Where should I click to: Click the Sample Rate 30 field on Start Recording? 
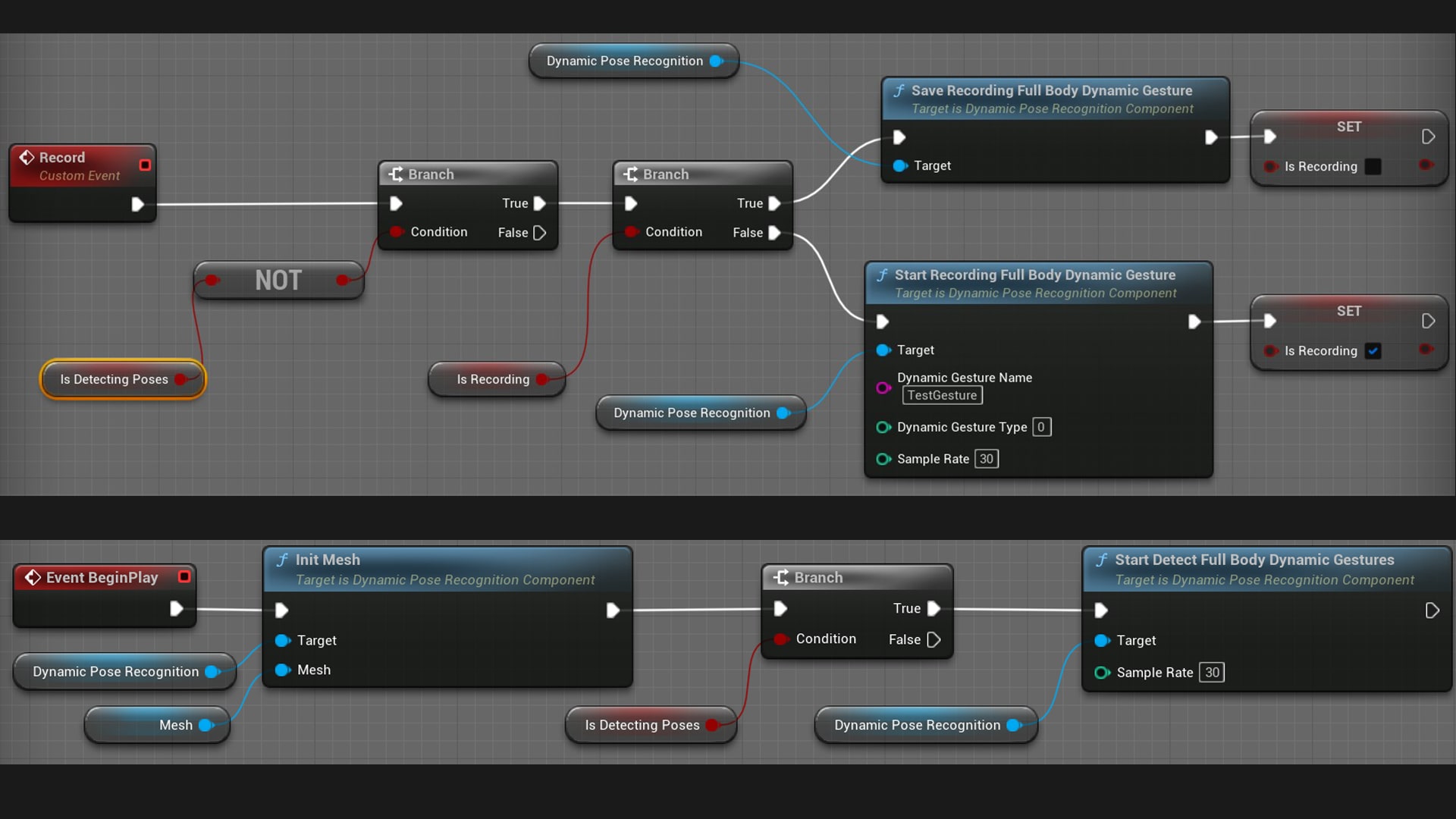(986, 459)
